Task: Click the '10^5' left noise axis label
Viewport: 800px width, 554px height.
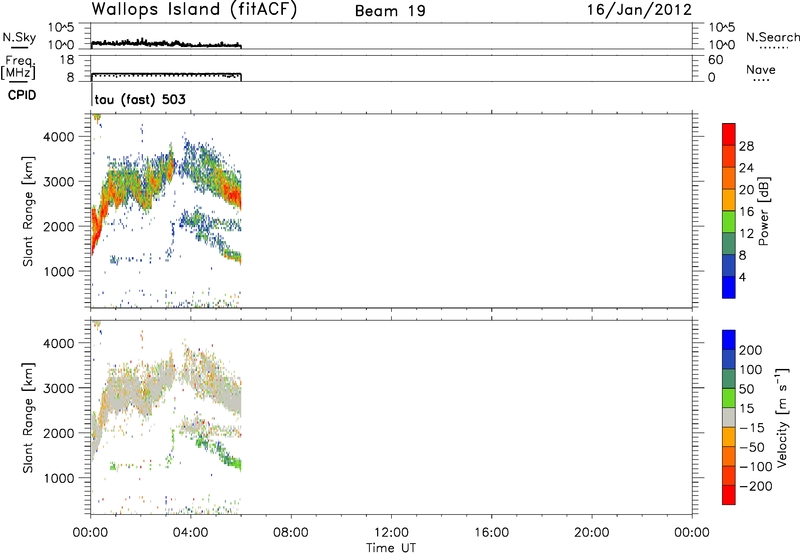Action: 61,27
